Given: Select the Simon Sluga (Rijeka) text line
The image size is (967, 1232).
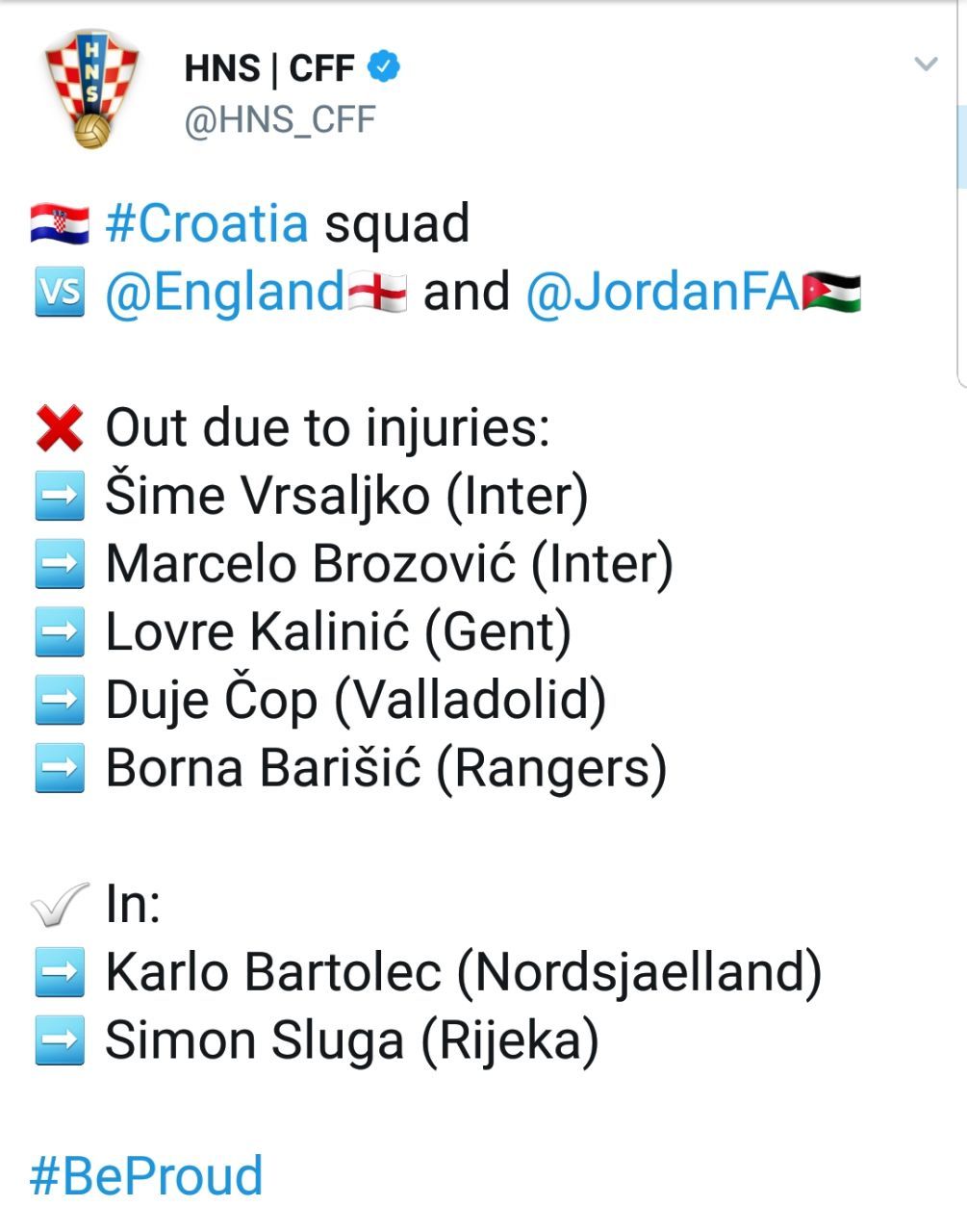Looking at the screenshot, I should pos(351,1041).
